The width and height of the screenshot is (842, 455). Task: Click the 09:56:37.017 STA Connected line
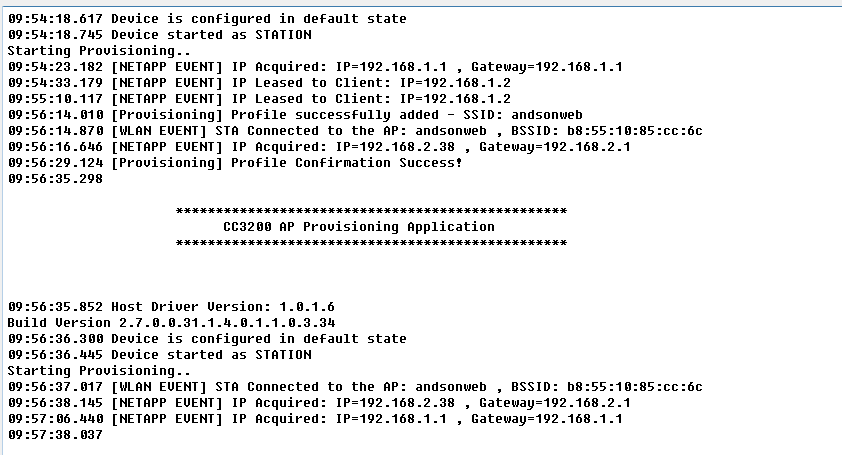(x=355, y=387)
